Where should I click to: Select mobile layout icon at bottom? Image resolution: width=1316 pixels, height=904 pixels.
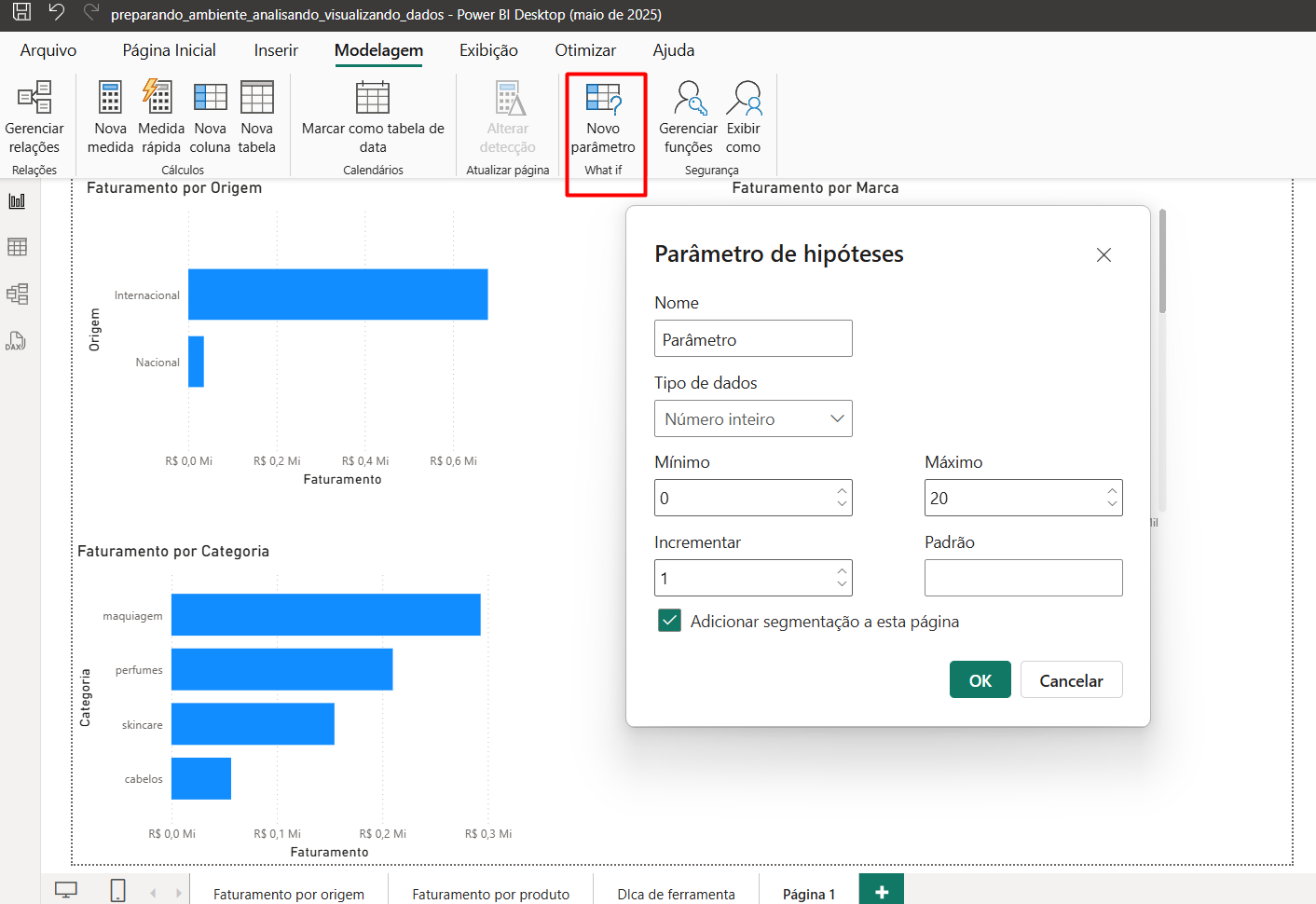coord(118,889)
